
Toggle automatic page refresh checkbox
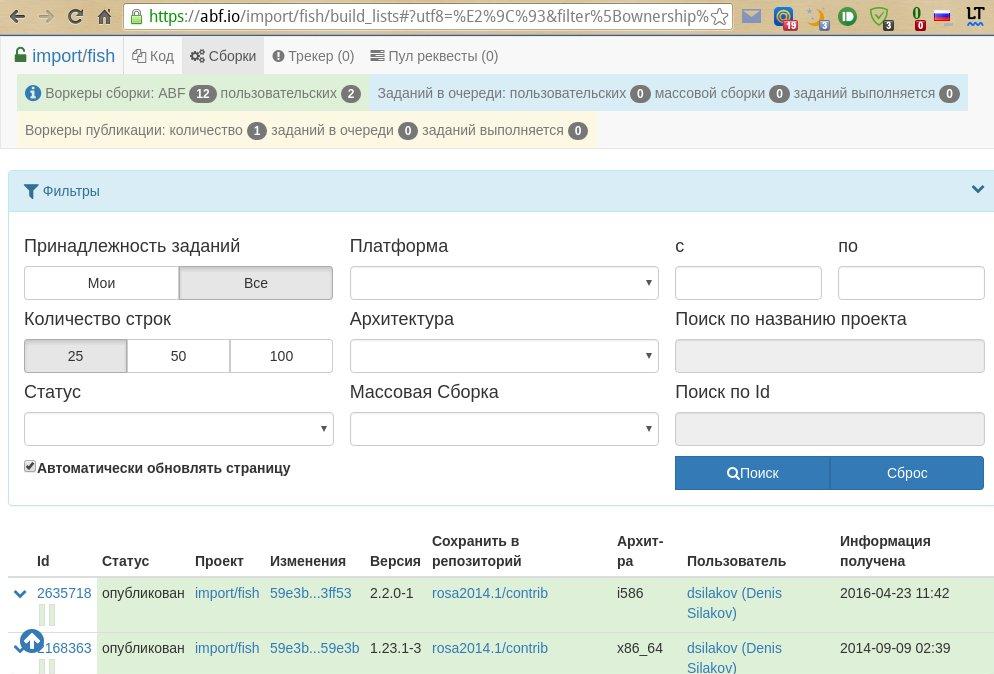tap(30, 467)
